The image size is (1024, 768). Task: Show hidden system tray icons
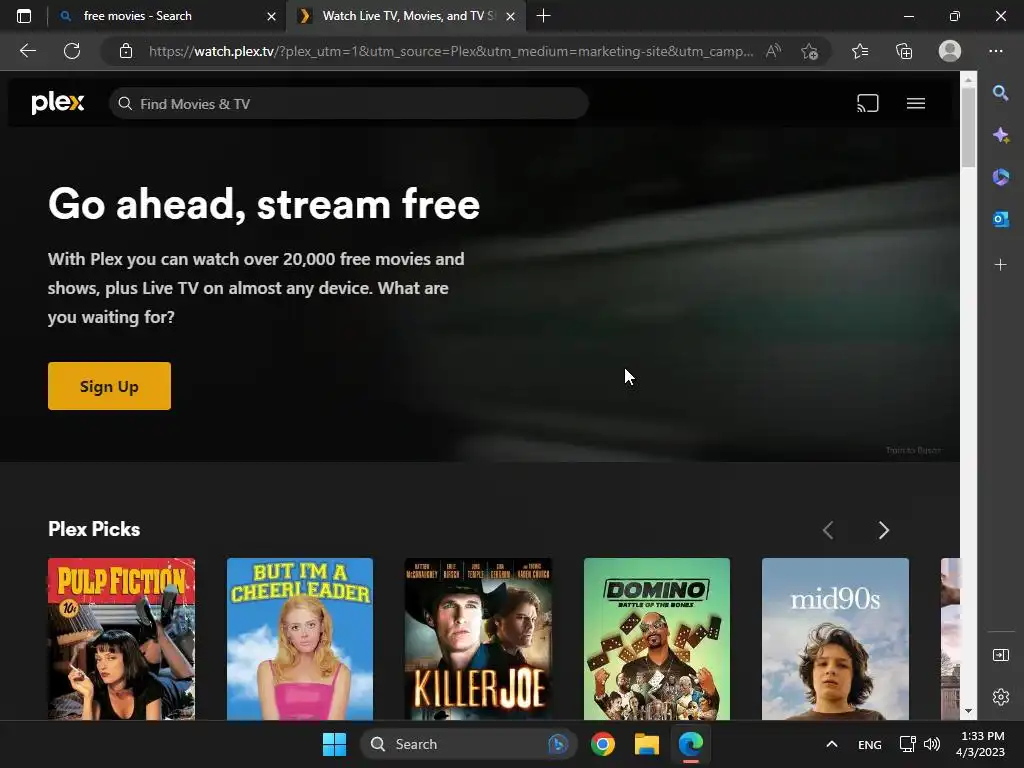(831, 744)
